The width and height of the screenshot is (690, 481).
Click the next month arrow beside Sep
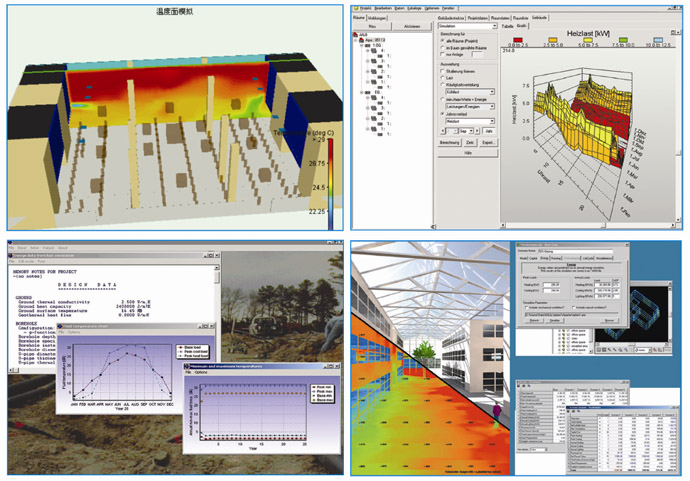tap(477, 131)
